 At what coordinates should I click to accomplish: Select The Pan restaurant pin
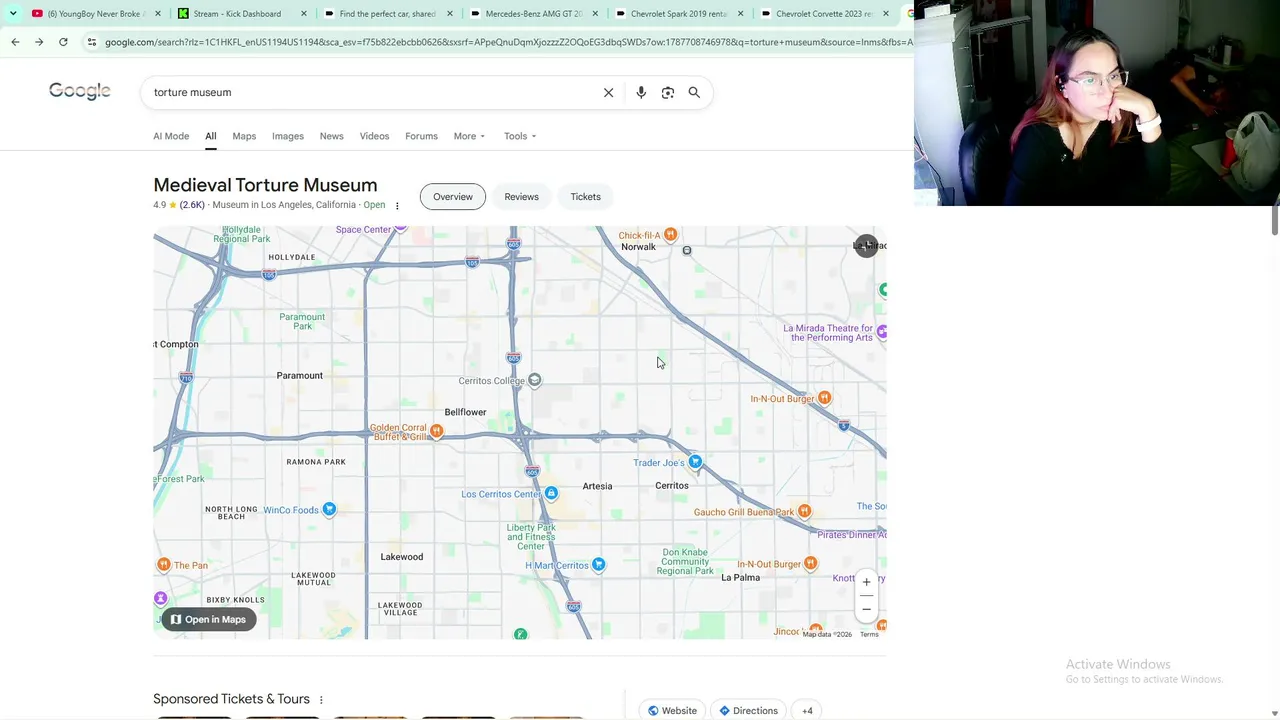tap(164, 565)
